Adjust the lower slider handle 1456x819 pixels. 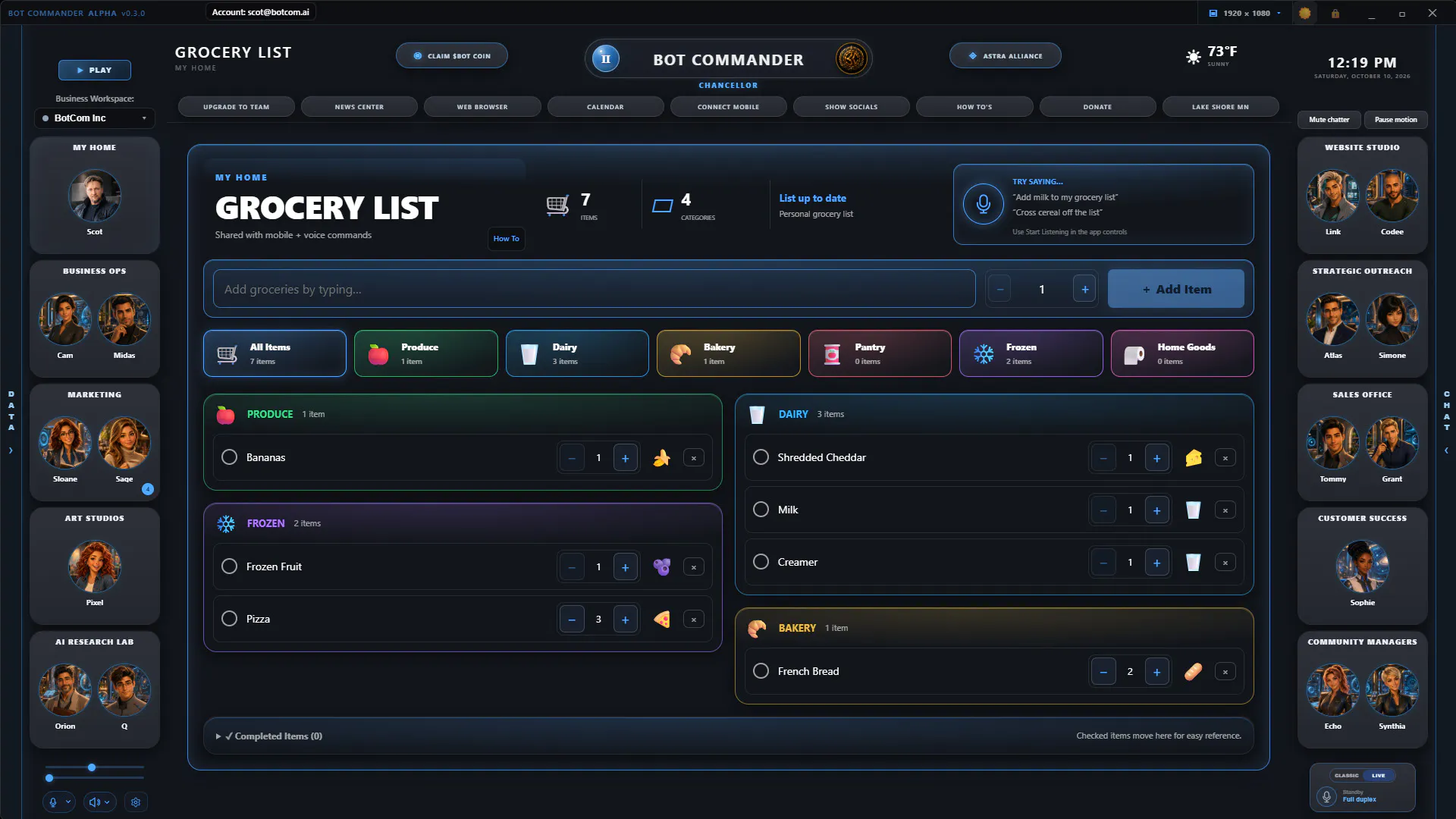click(49, 778)
